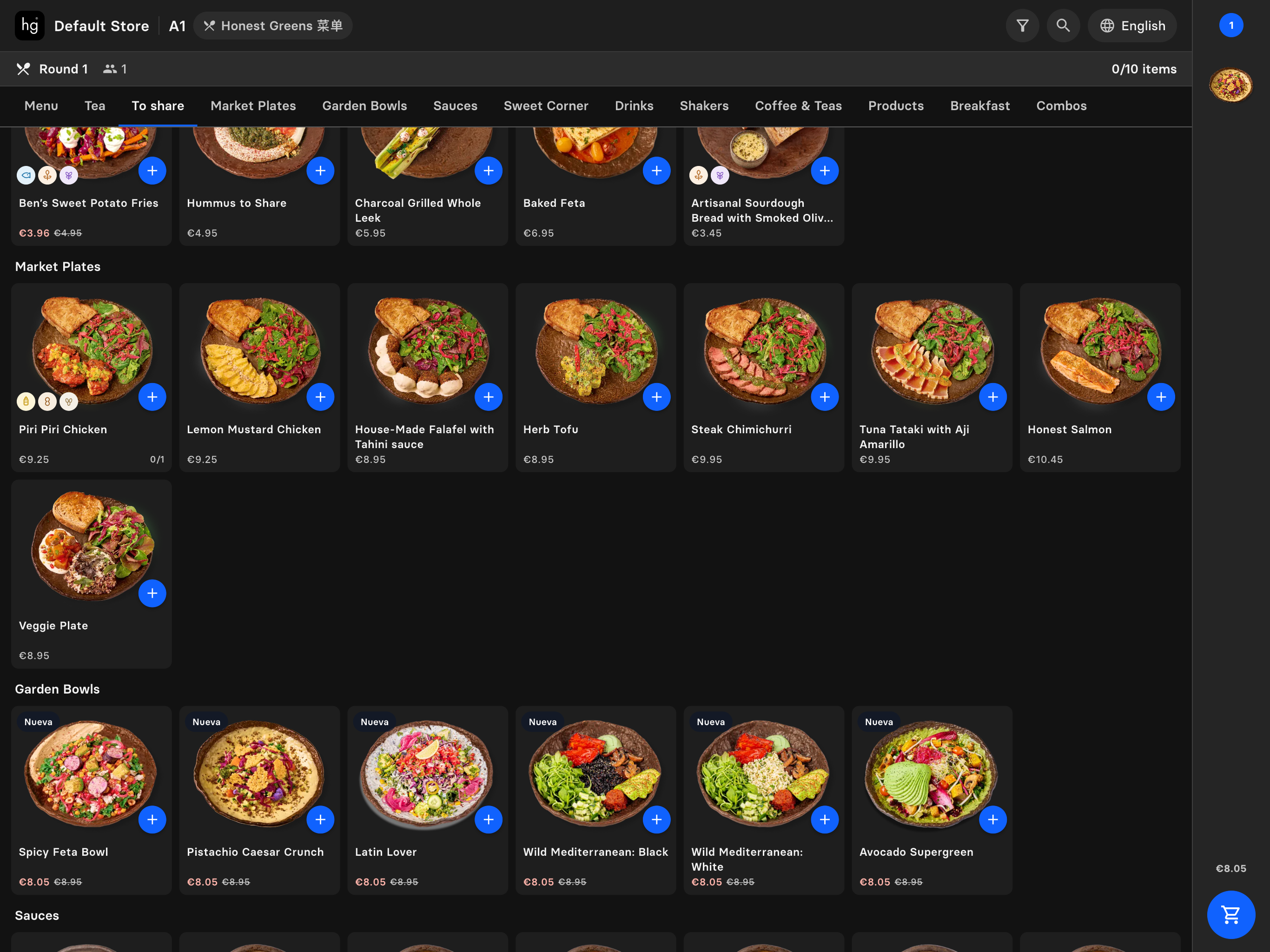Screen dimensions: 1270x952
Task: Add Avocado Supergreen bowl
Action: click(x=992, y=820)
